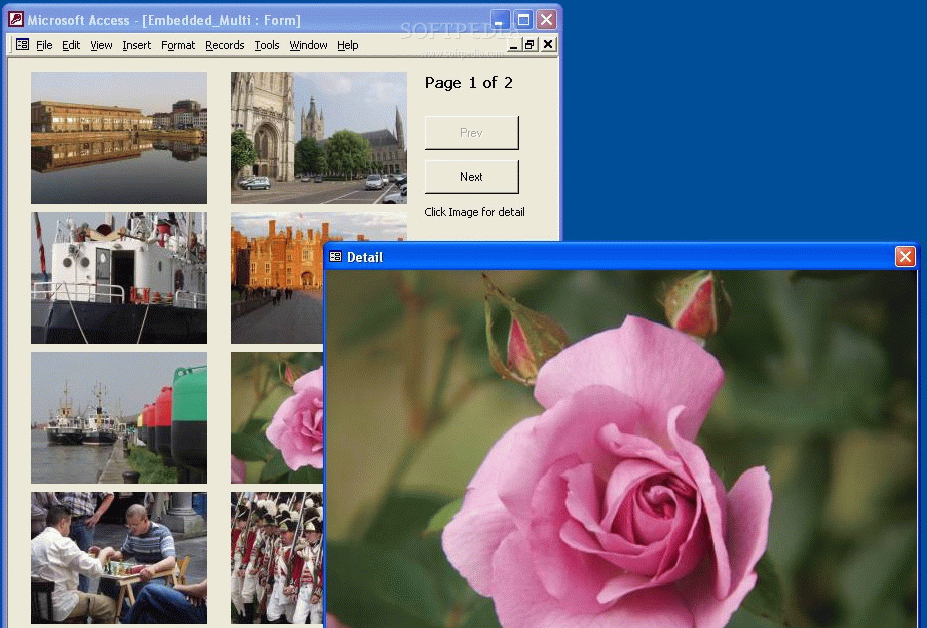Click the Next page button

pyautogui.click(x=471, y=177)
